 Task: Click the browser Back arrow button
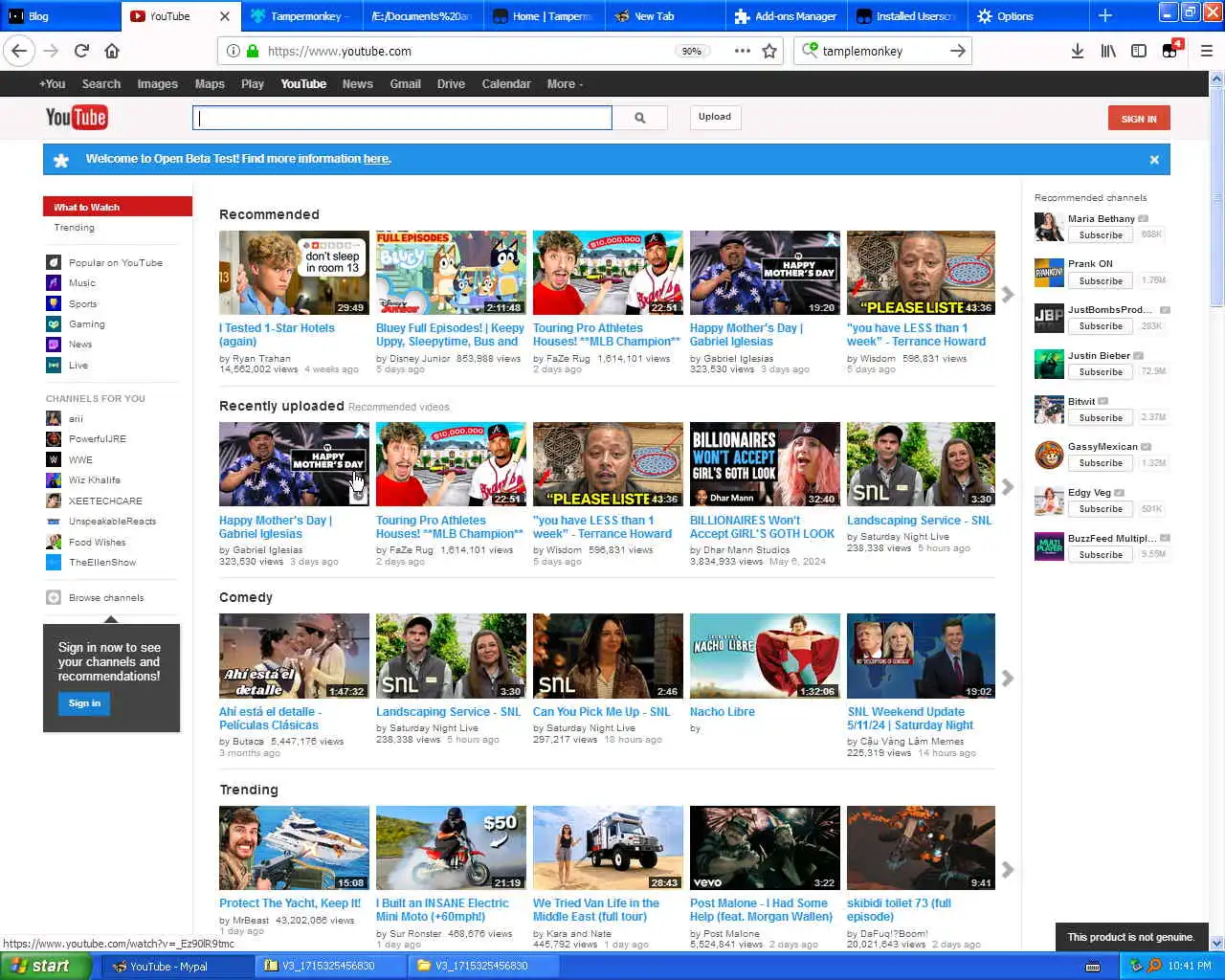coord(20,51)
